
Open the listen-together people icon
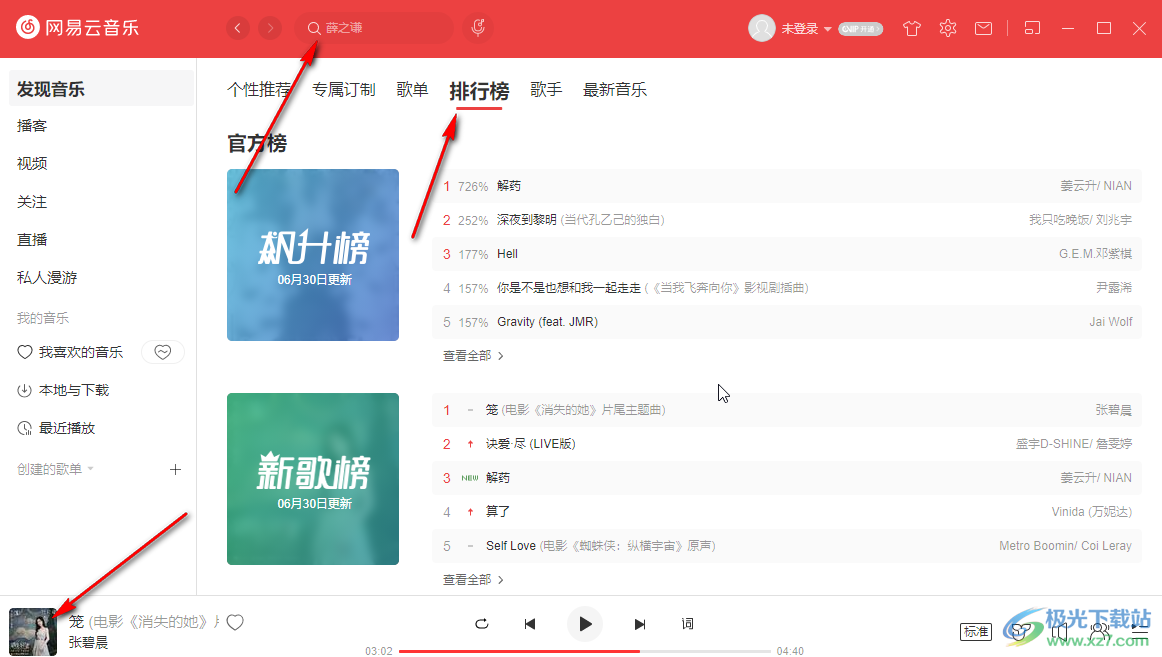coord(1100,632)
